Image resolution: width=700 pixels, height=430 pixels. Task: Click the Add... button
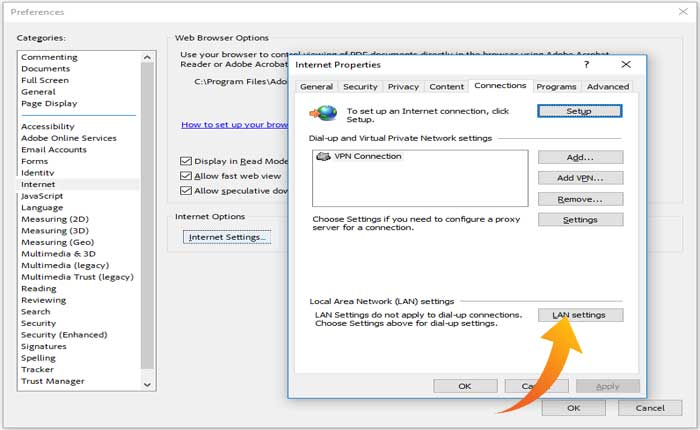coord(580,157)
